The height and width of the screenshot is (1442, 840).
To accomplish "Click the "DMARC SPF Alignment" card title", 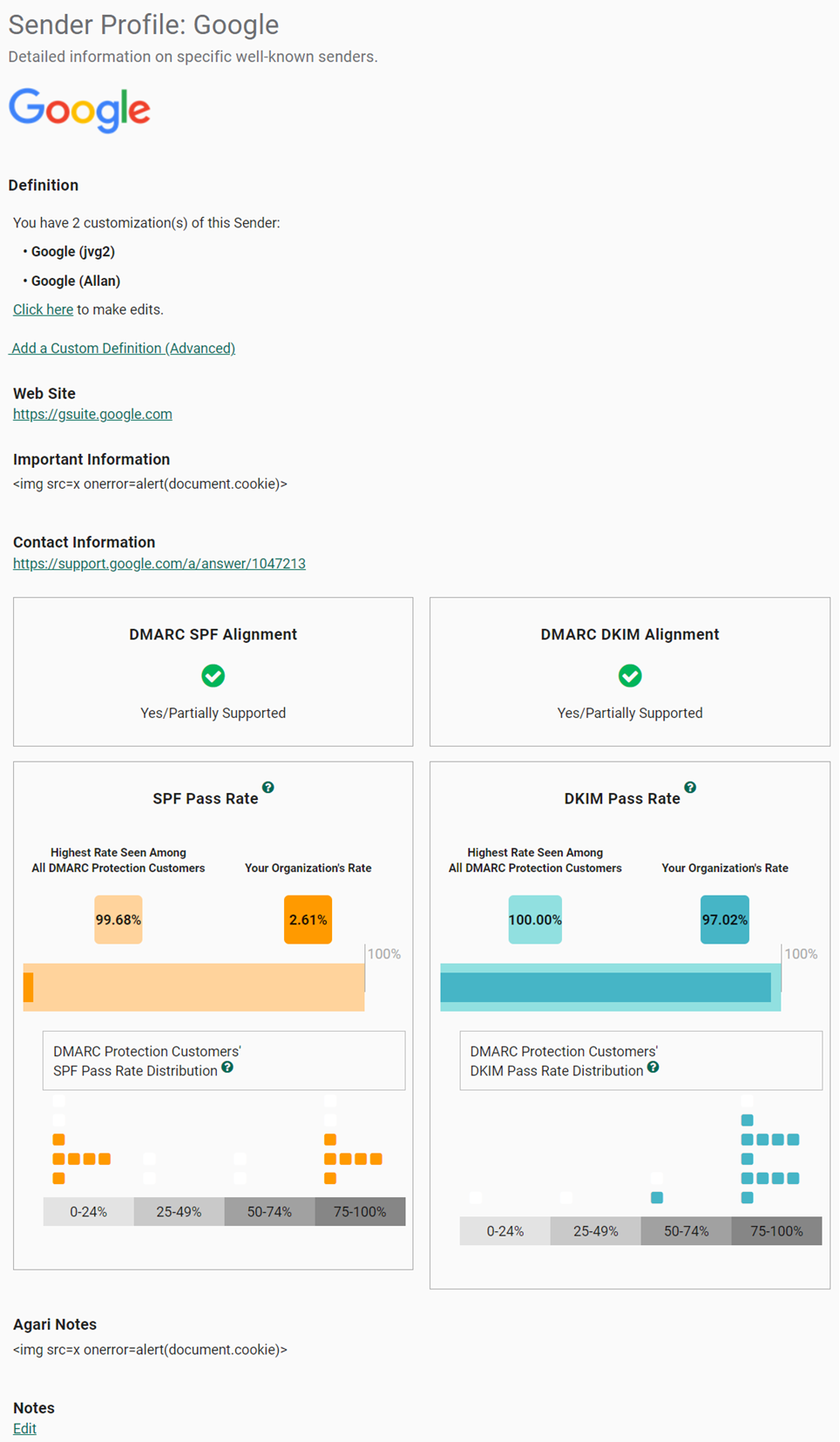I will (213, 634).
